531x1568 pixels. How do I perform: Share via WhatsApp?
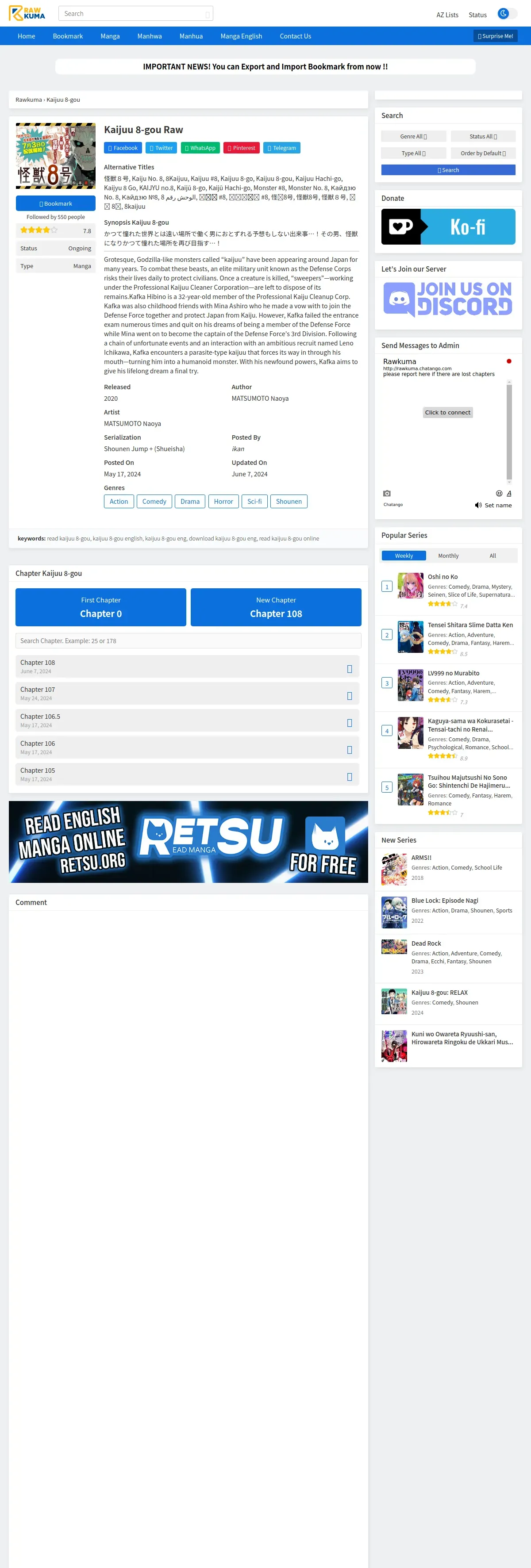200,148
